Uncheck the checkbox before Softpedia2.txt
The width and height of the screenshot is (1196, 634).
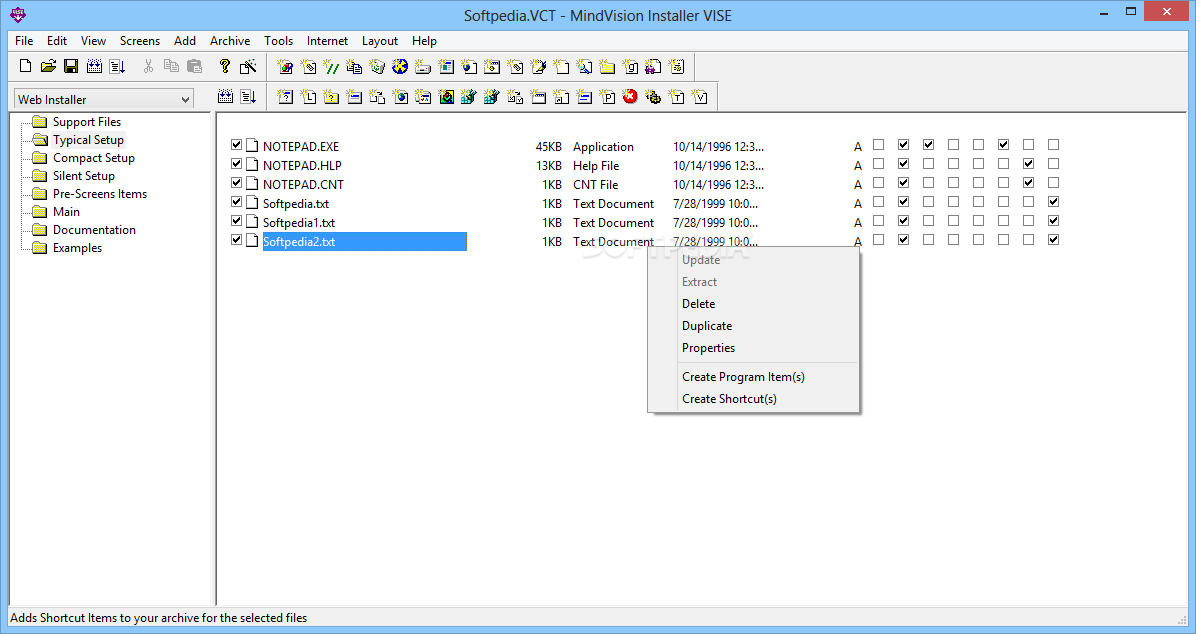click(x=236, y=240)
